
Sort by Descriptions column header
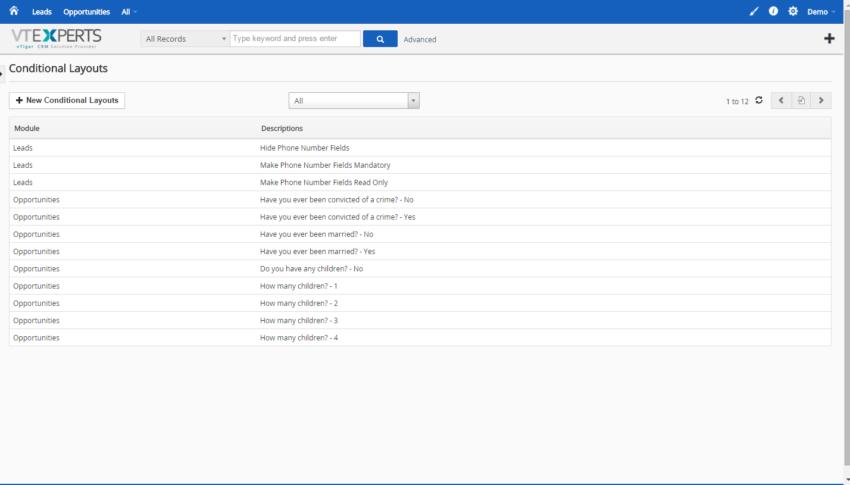point(282,128)
